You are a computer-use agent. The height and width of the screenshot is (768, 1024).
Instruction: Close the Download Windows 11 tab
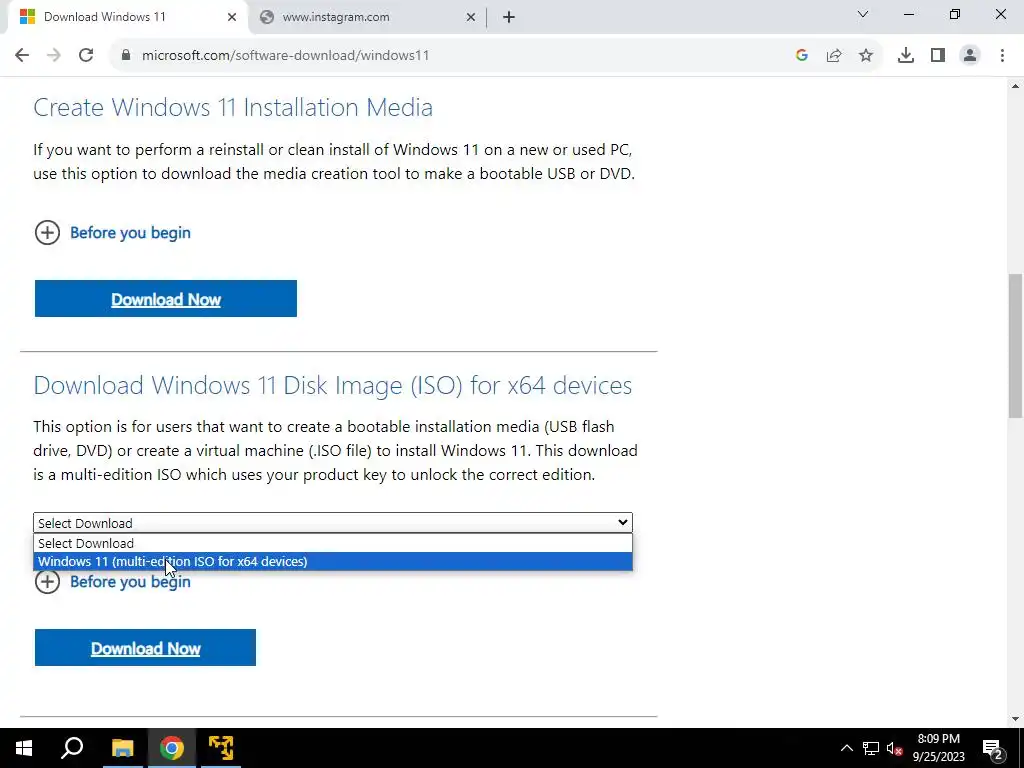pyautogui.click(x=232, y=17)
